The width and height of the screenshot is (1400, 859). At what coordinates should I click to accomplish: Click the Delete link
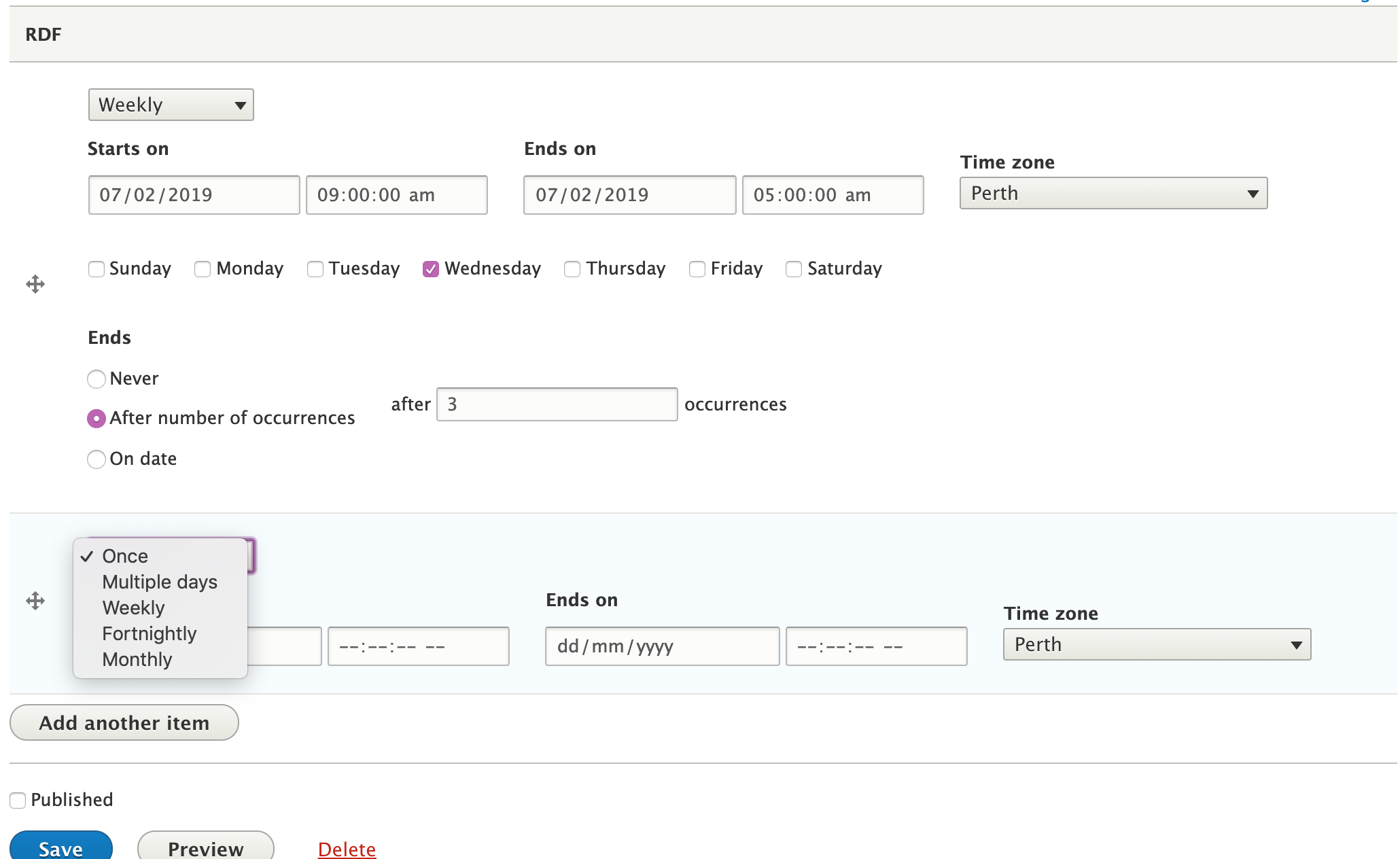tap(347, 848)
